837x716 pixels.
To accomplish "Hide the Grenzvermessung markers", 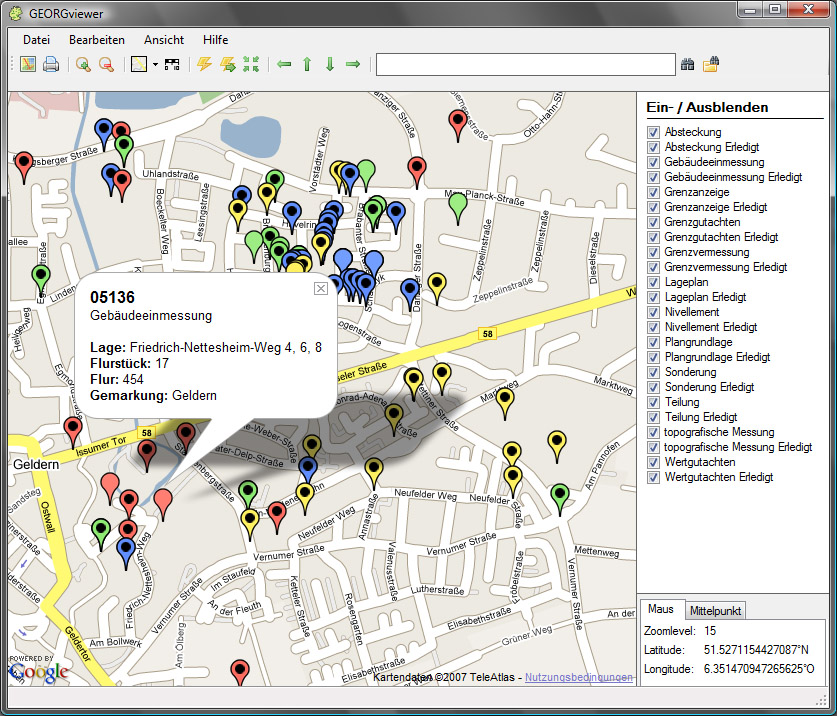I will (653, 252).
